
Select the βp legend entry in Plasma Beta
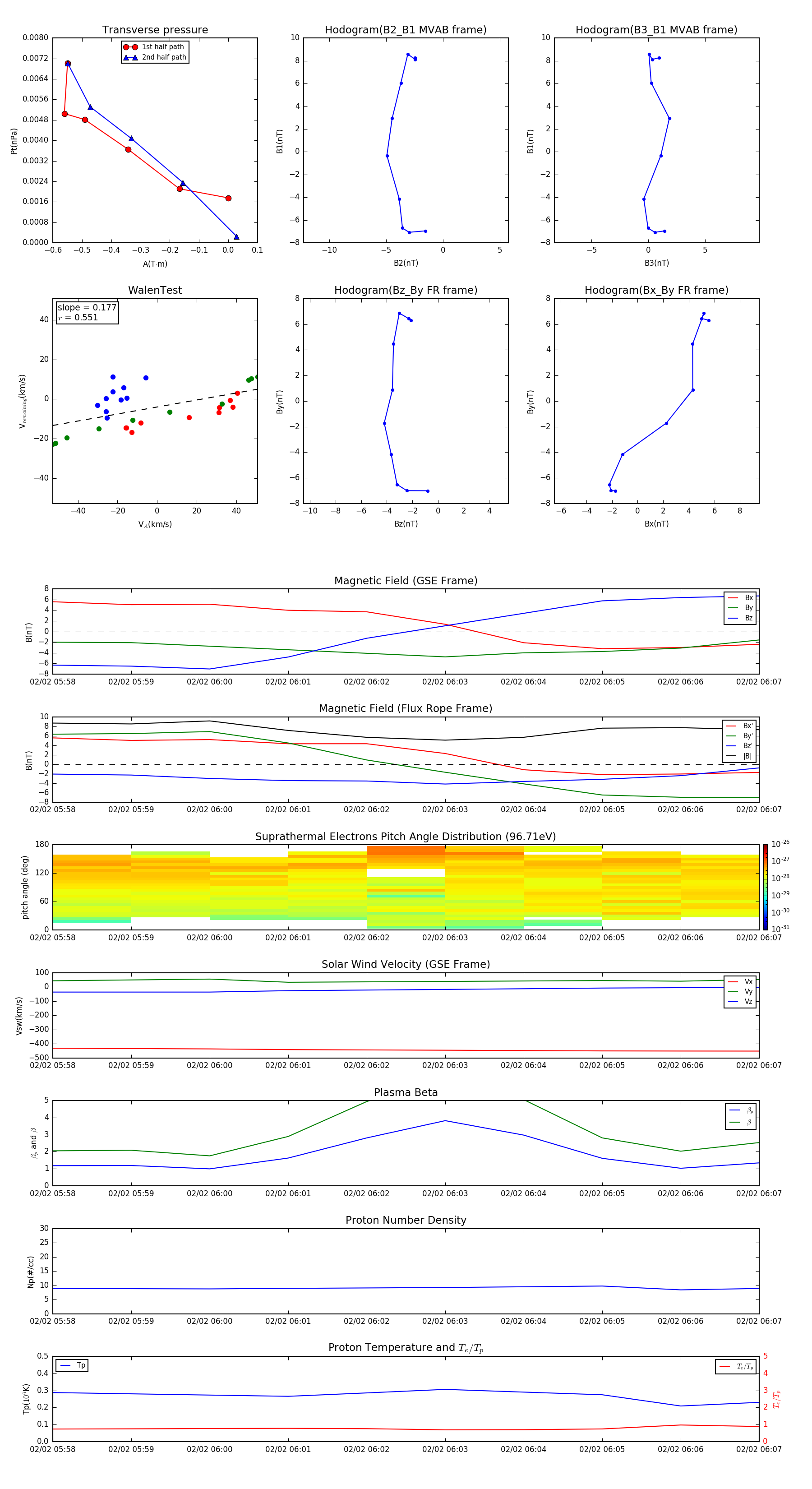click(741, 1110)
